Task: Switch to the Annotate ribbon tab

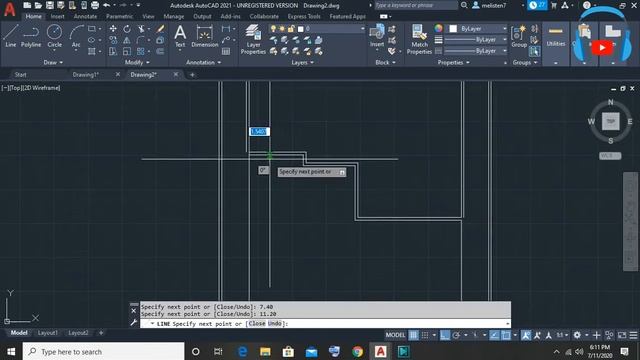Action: coord(85,16)
